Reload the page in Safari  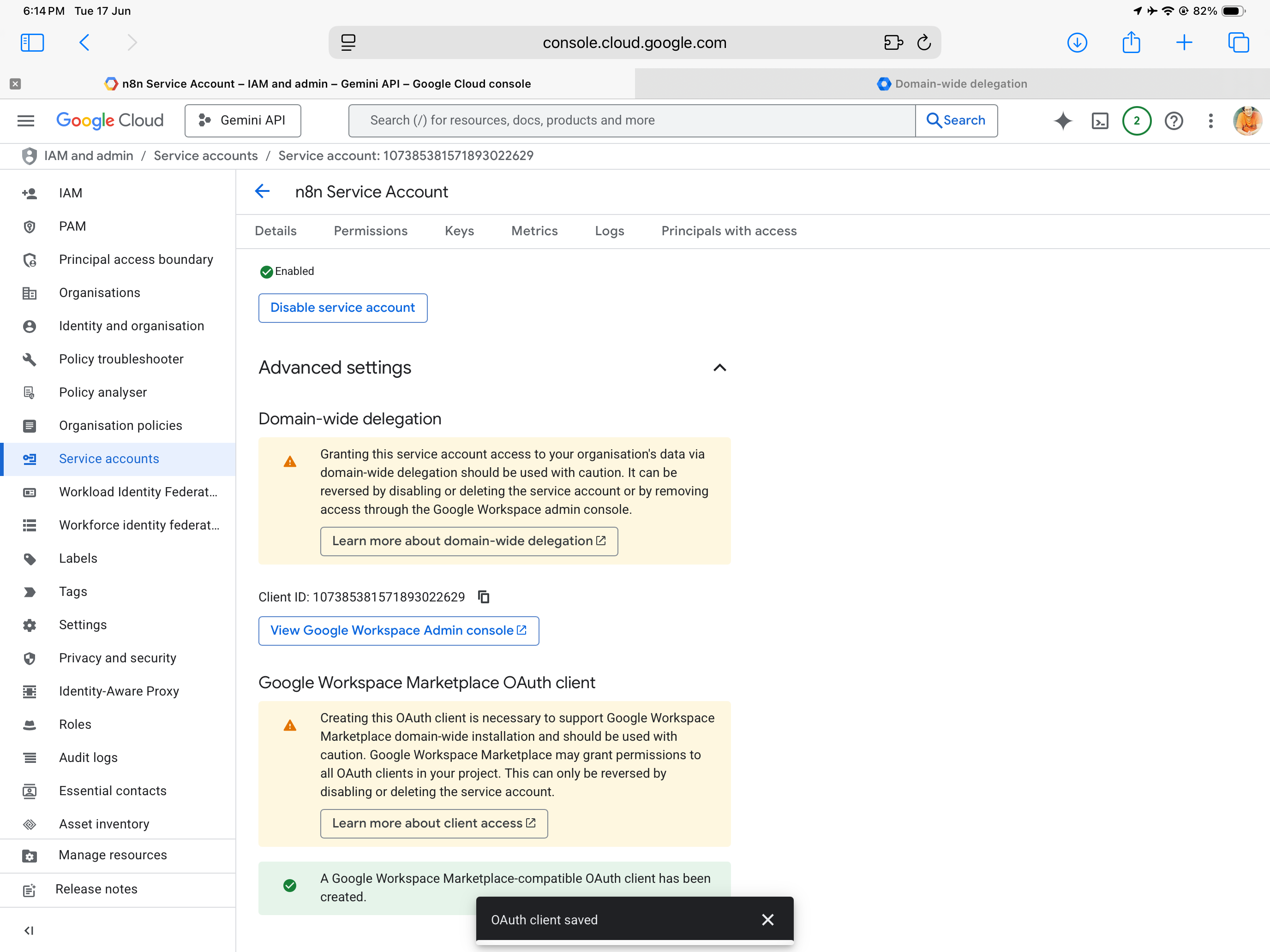click(924, 42)
